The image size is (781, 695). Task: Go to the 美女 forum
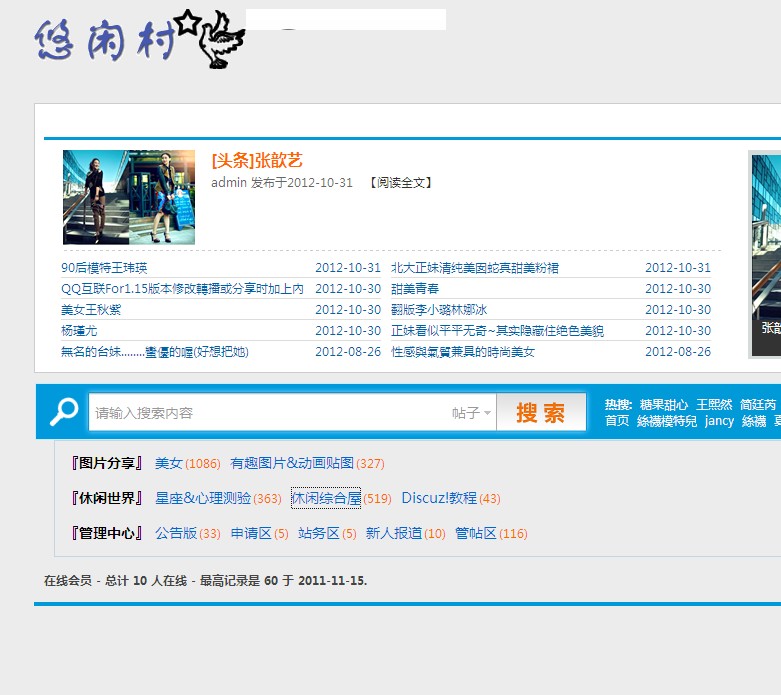point(169,463)
